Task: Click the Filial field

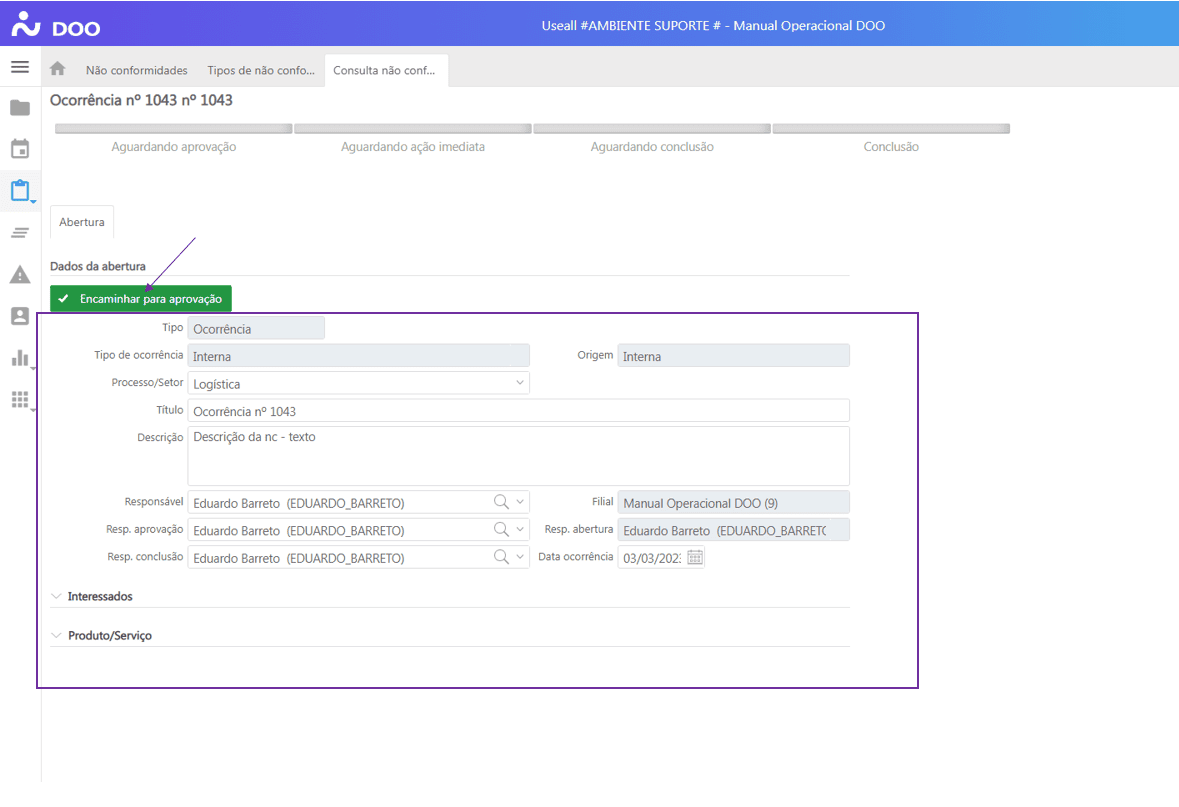Action: pyautogui.click(x=734, y=502)
